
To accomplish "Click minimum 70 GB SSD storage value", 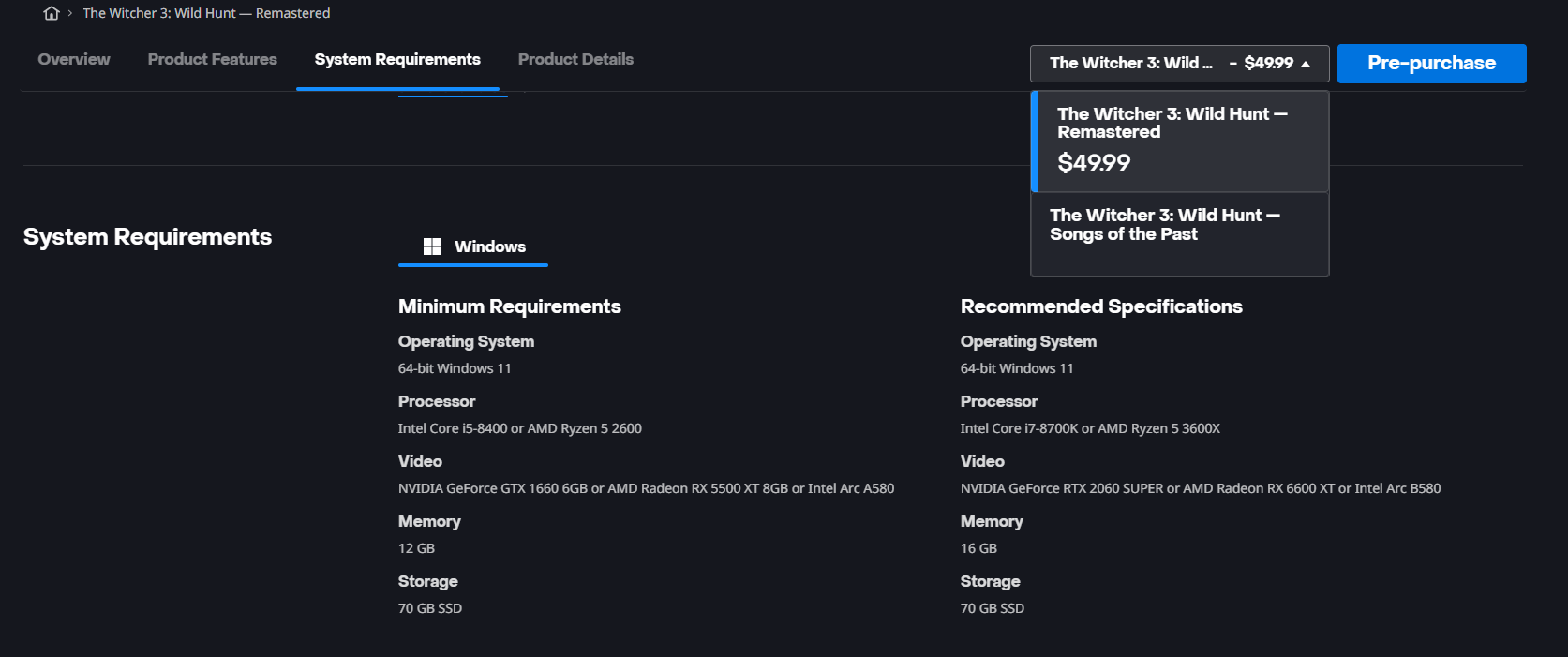I will (x=430, y=608).
